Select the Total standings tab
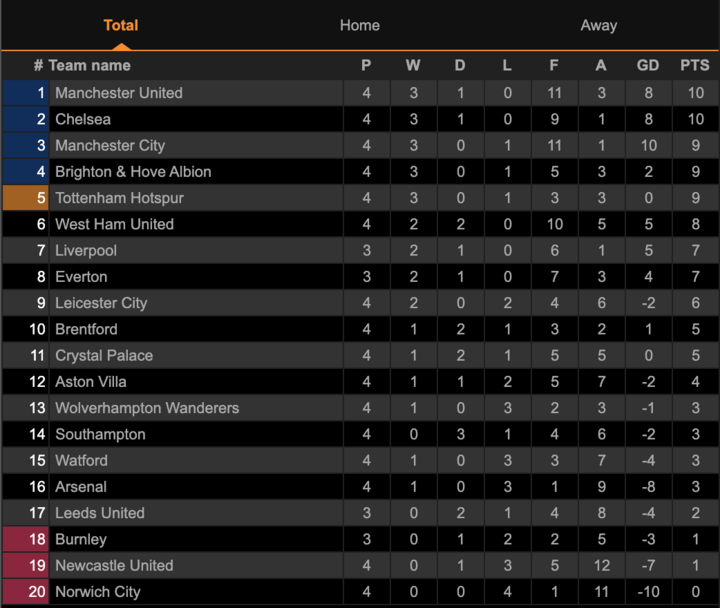 click(121, 25)
